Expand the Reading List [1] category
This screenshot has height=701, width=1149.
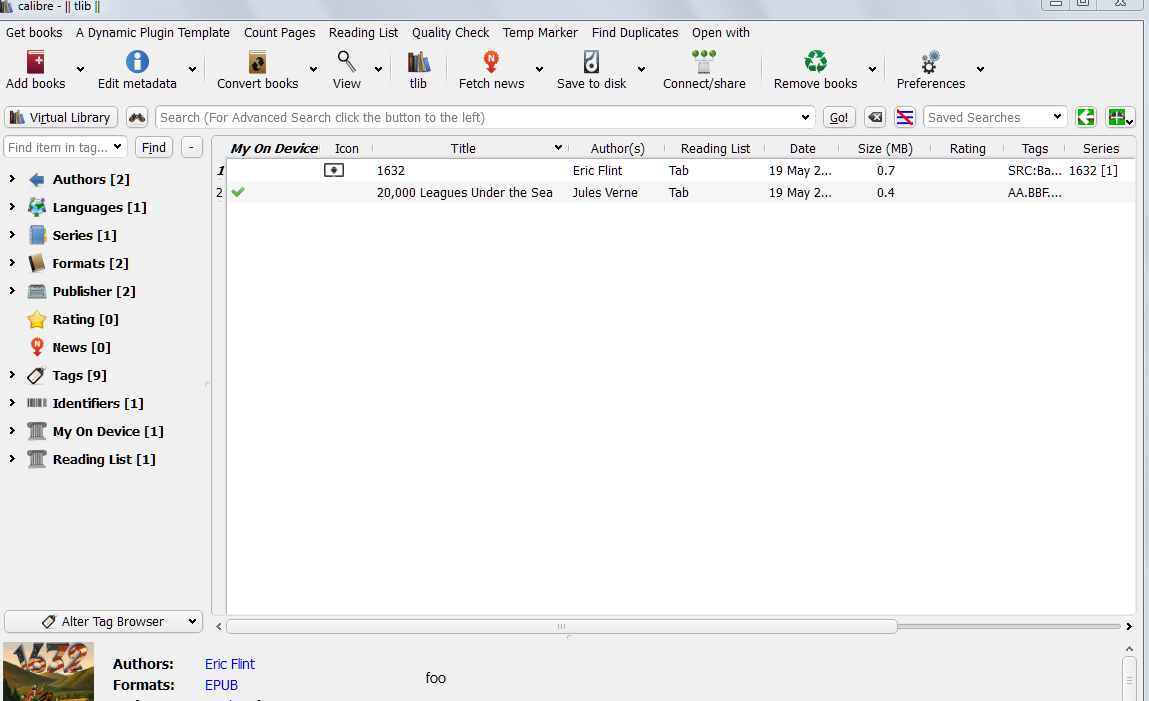pyautogui.click(x=12, y=459)
